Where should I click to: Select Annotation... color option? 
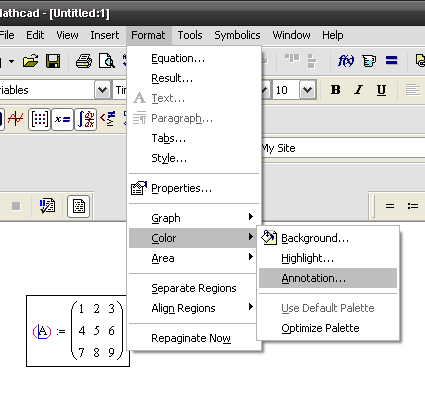[328, 278]
